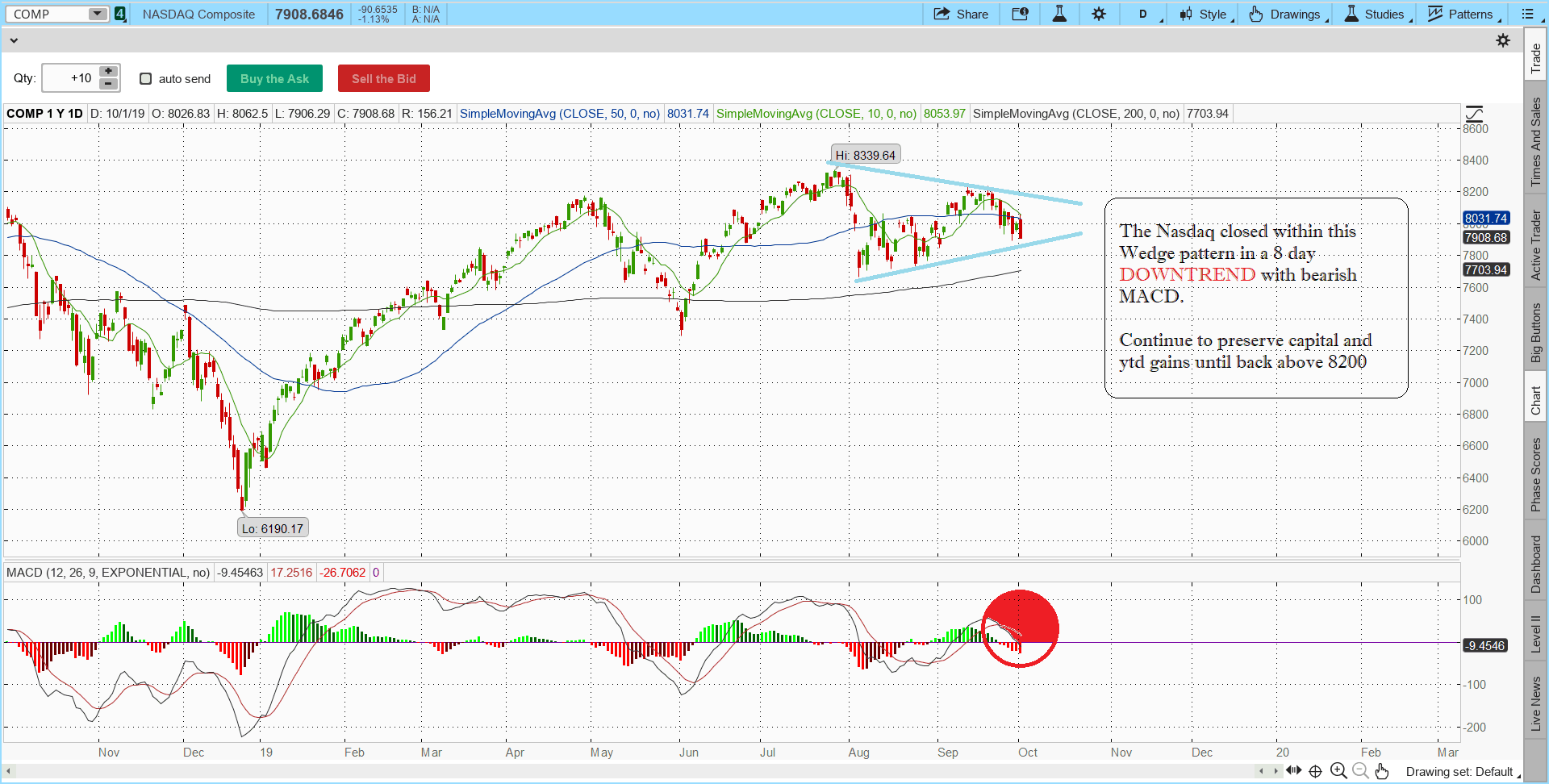Click the expand time axis arrows icon
The image size is (1549, 784).
[x=1294, y=770]
